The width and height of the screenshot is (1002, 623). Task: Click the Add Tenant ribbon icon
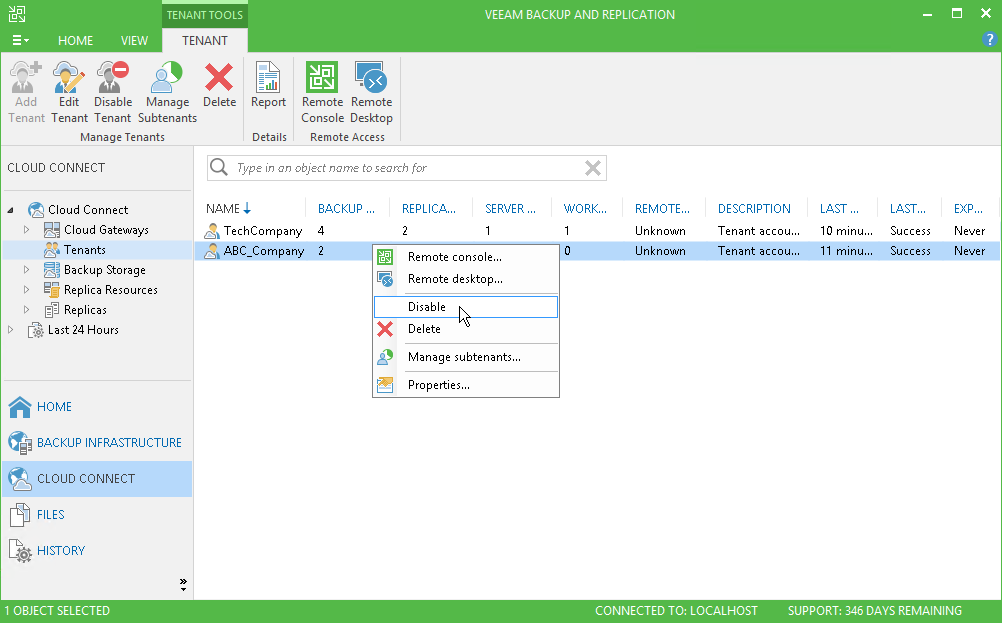pos(26,92)
